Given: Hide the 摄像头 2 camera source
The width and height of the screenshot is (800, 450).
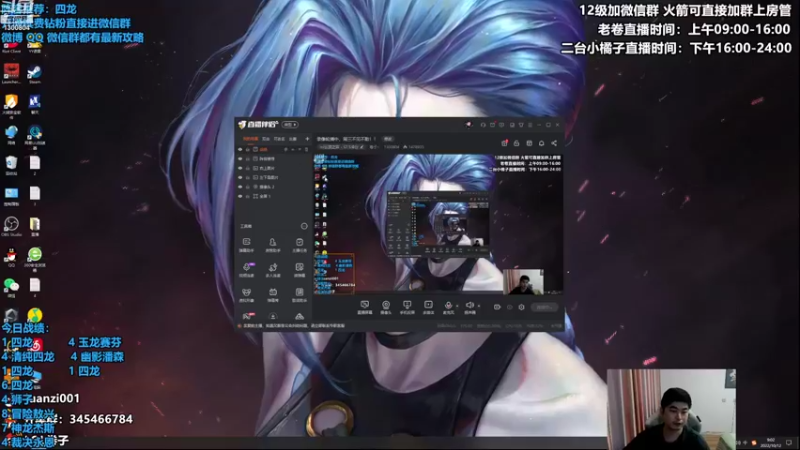Looking at the screenshot, I should tap(240, 187).
